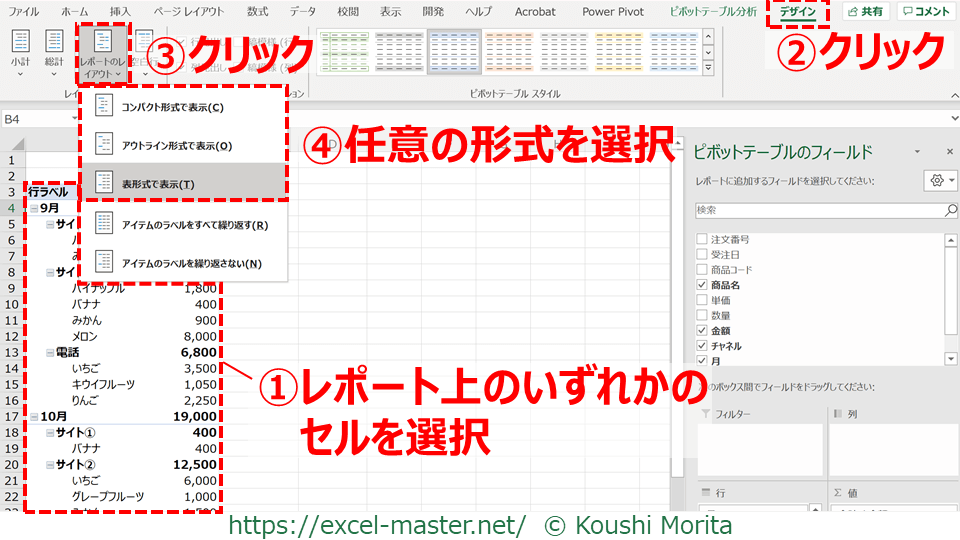This screenshot has width=960, height=540.
Task: Toggle the 金額 field checkbox
Action: click(702, 330)
